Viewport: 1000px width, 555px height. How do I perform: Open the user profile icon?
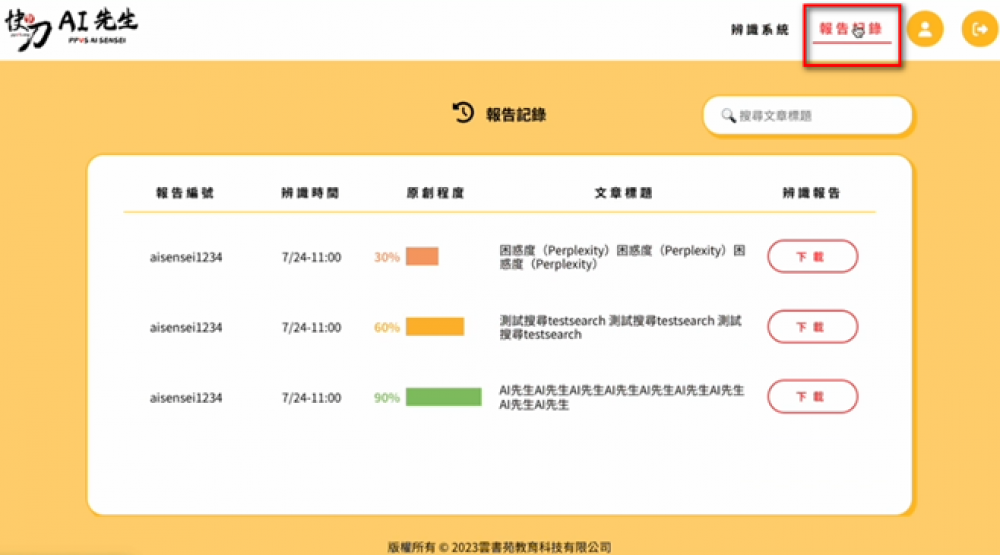[x=925, y=29]
